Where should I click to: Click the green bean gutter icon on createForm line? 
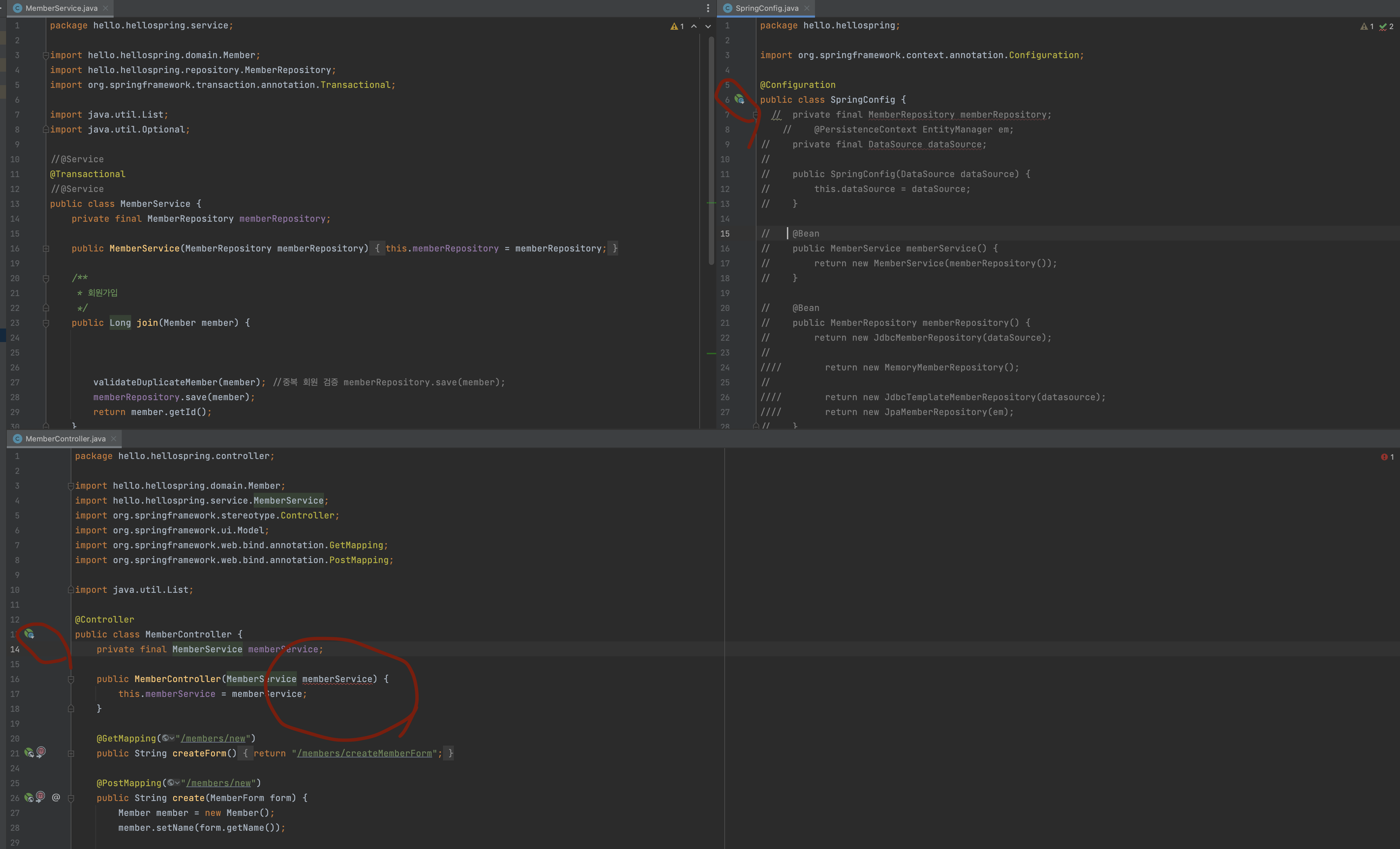point(29,753)
